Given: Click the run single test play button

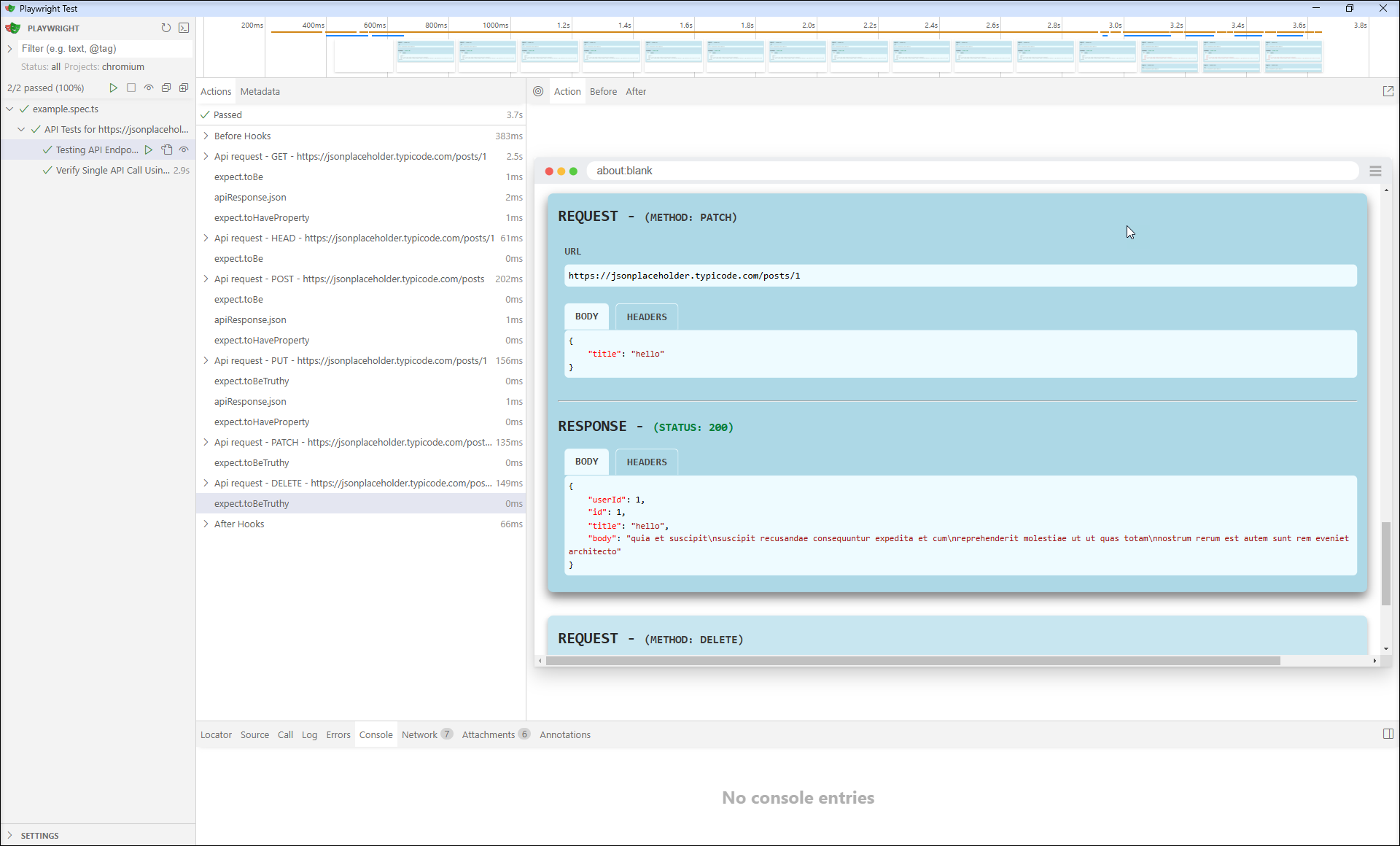Looking at the screenshot, I should pos(149,149).
